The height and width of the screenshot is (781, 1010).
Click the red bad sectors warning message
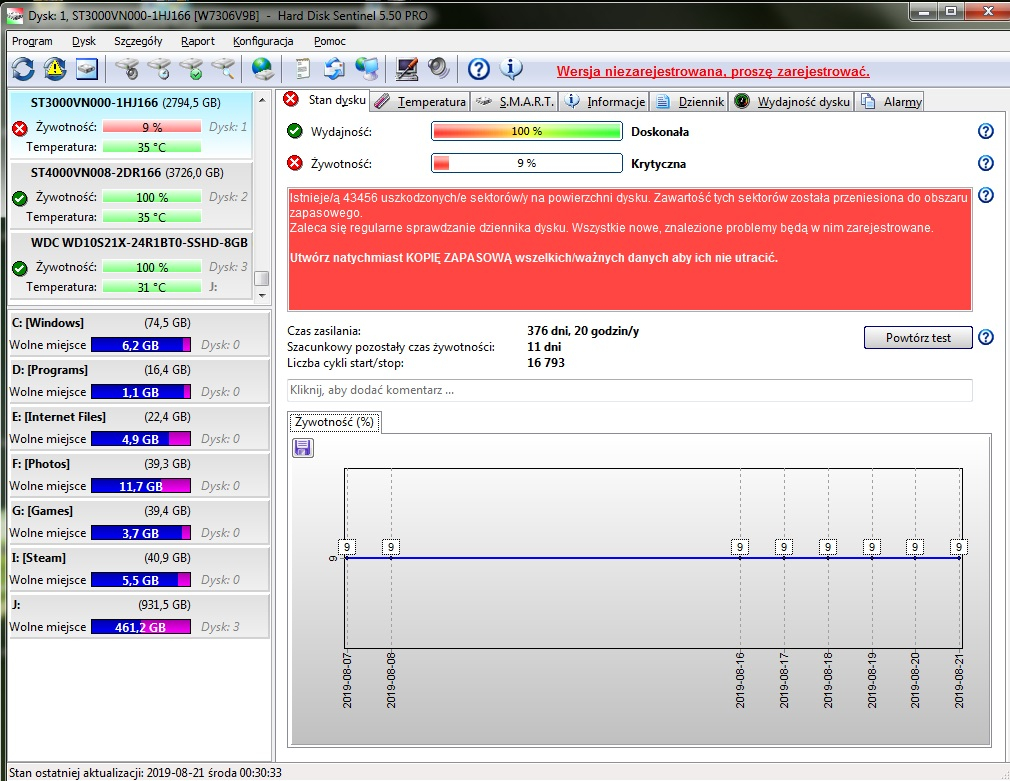629,249
